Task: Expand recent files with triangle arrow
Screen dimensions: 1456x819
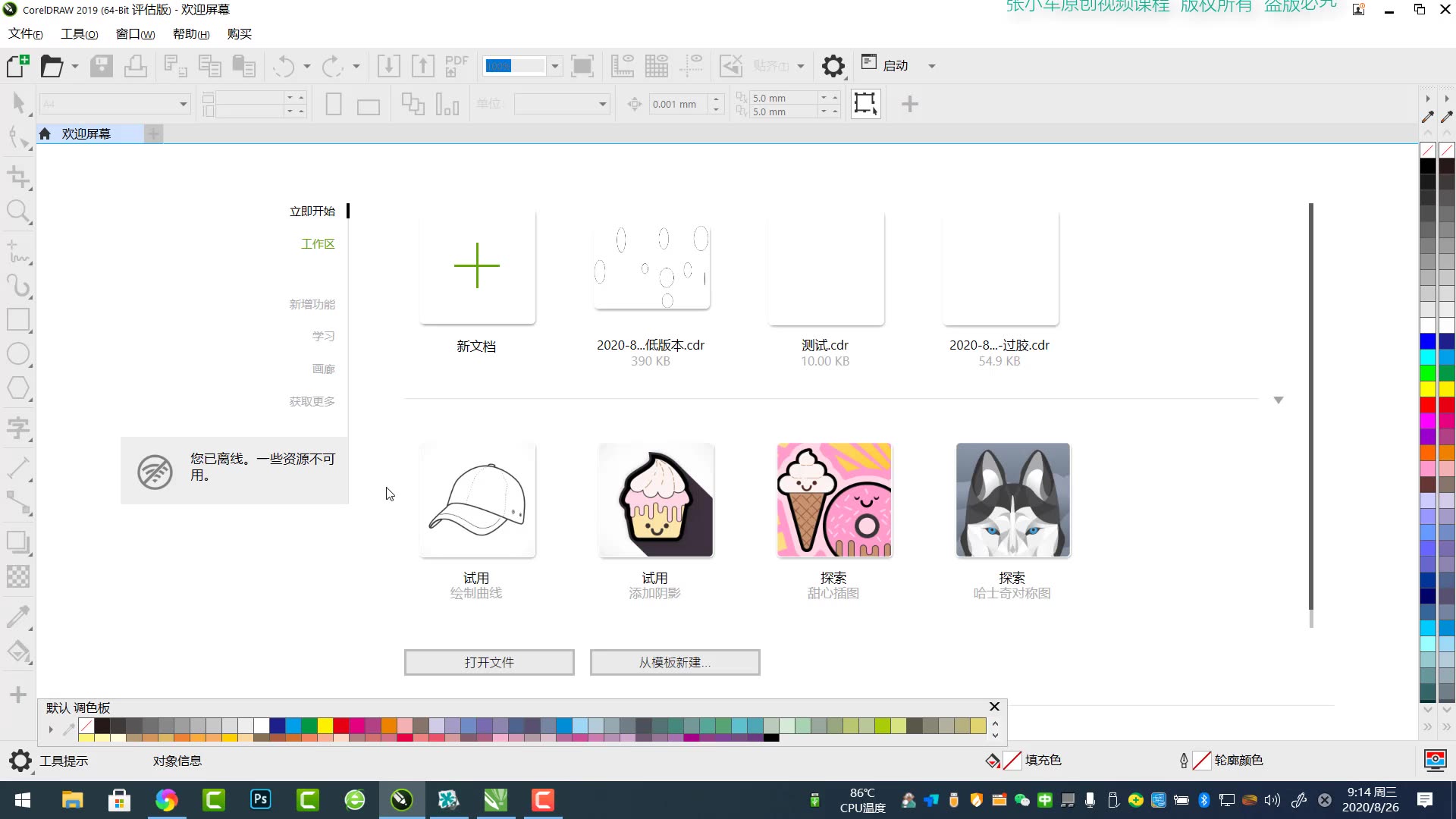Action: (x=1278, y=400)
